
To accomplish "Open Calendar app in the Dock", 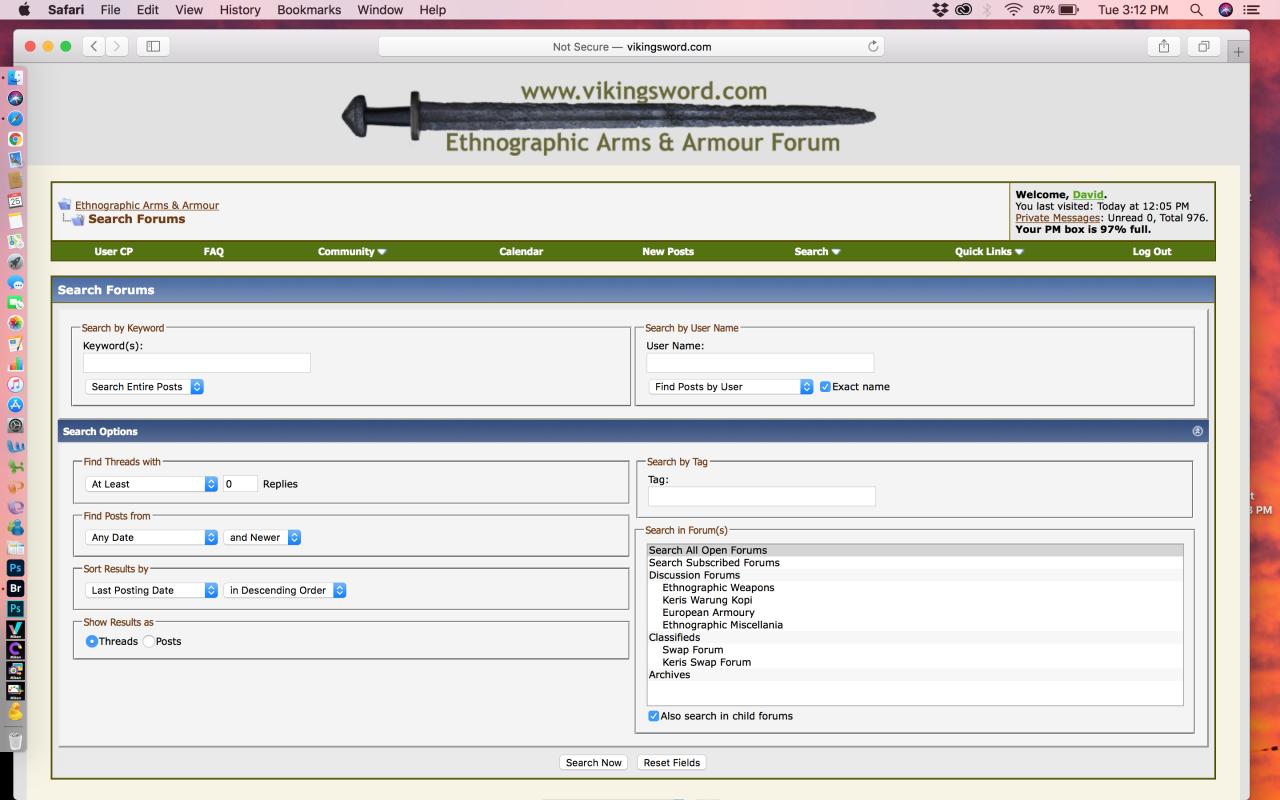I will [x=15, y=200].
